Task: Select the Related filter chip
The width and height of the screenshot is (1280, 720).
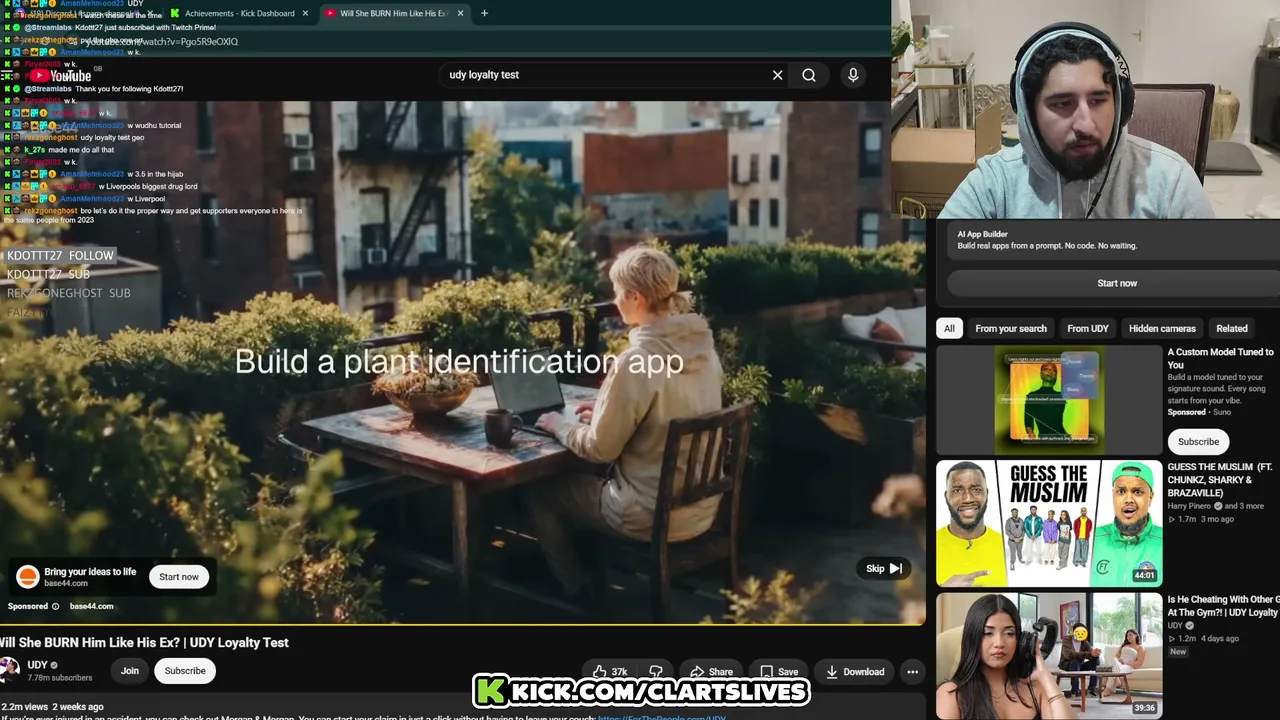Action: (x=1232, y=328)
